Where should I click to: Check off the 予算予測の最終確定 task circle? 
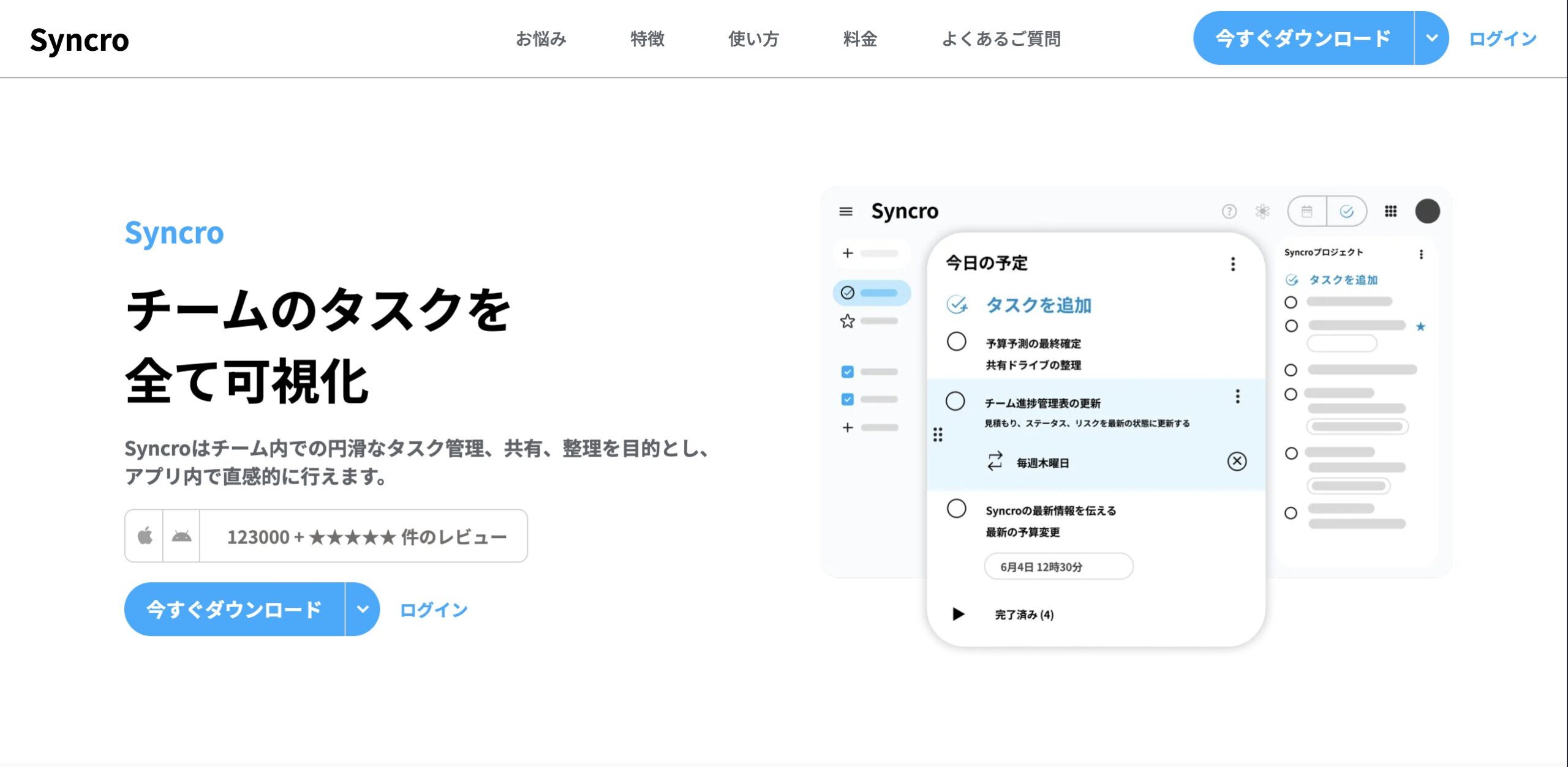coord(956,342)
